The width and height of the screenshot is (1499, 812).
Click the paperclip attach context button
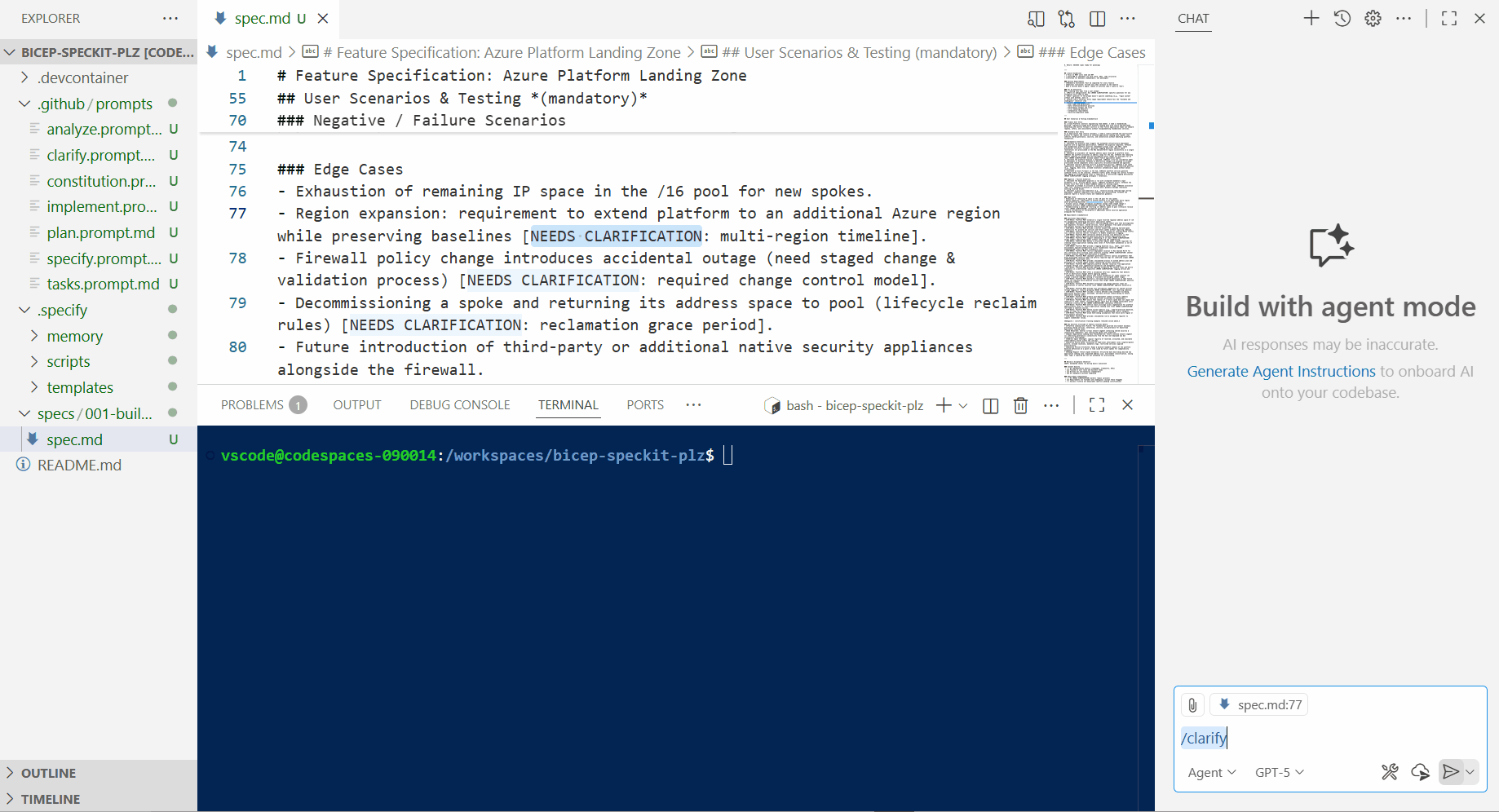[x=1192, y=705]
